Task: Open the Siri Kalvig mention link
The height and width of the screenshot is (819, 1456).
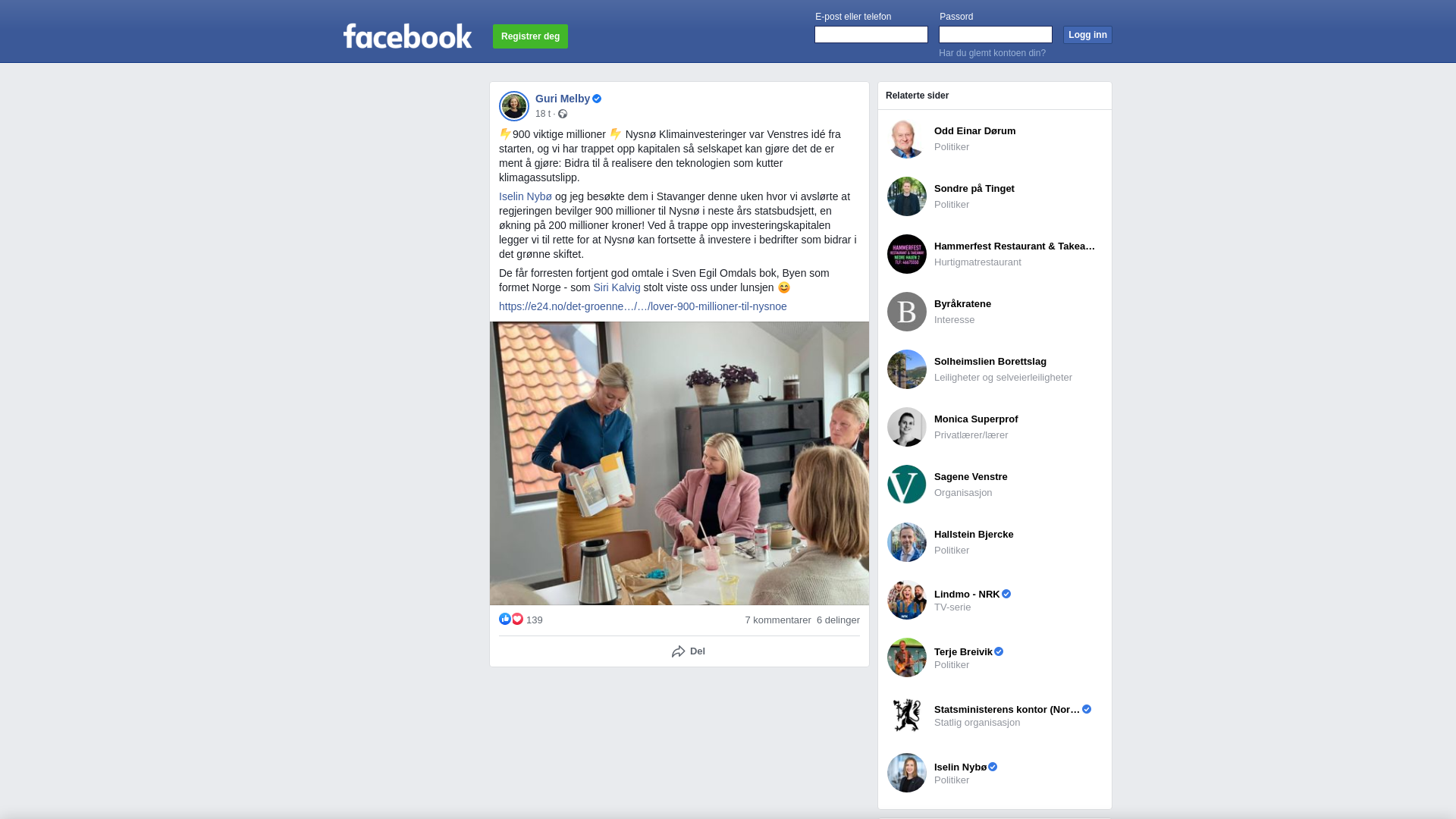Action: (x=617, y=287)
